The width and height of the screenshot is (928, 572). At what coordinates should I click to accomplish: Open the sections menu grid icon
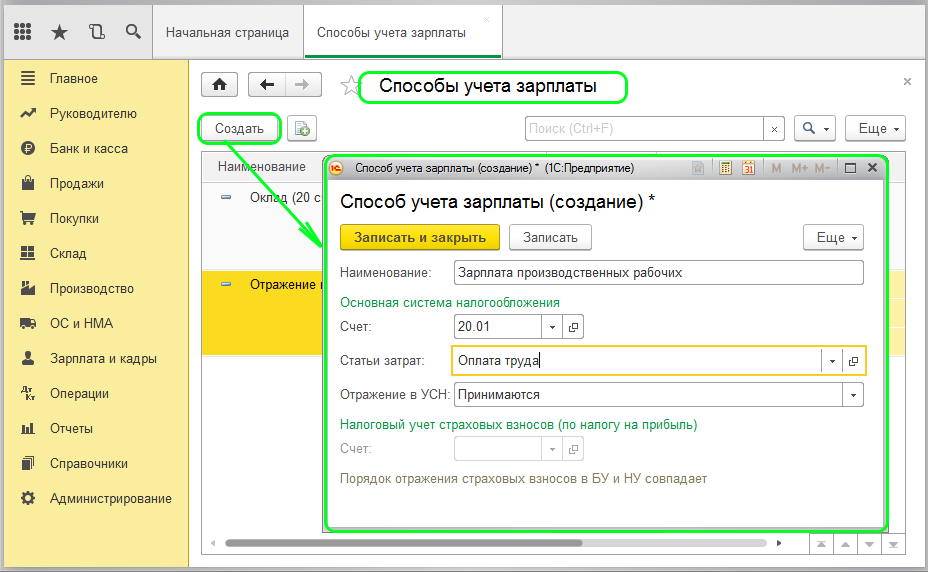22,31
